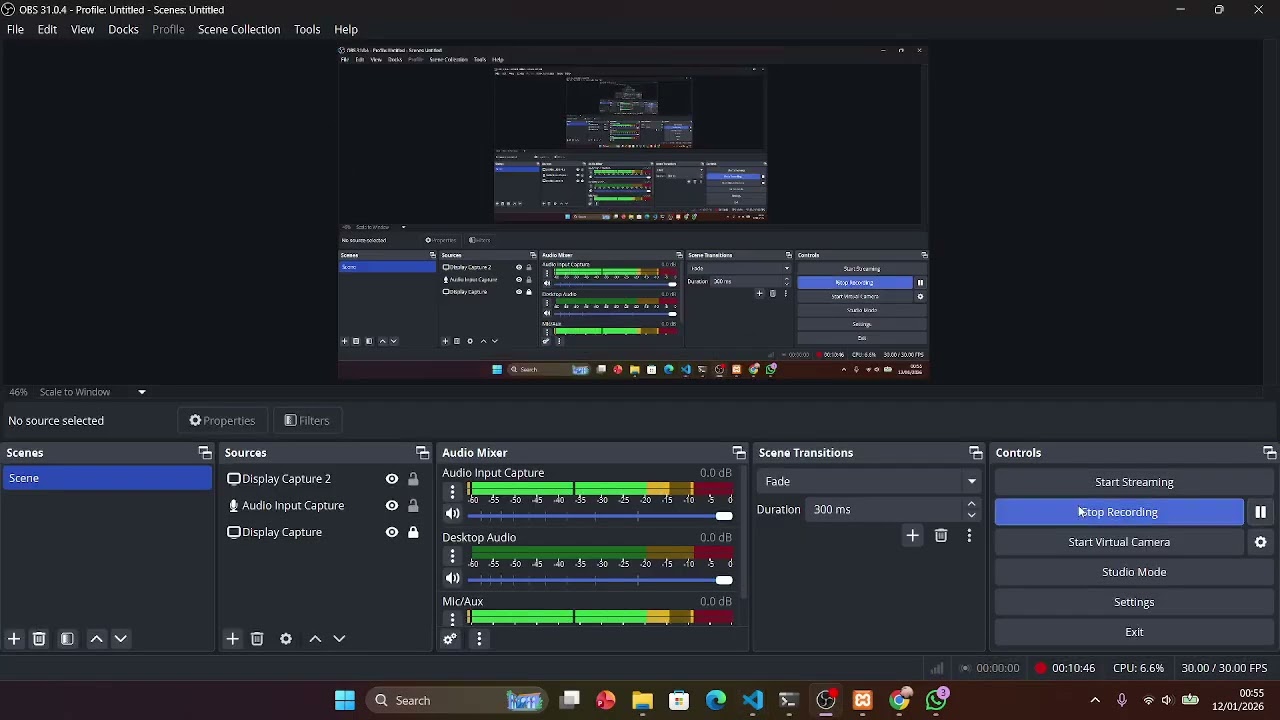This screenshot has width=1280, height=720.
Task: Remove transition with trash icon
Action: click(x=941, y=536)
